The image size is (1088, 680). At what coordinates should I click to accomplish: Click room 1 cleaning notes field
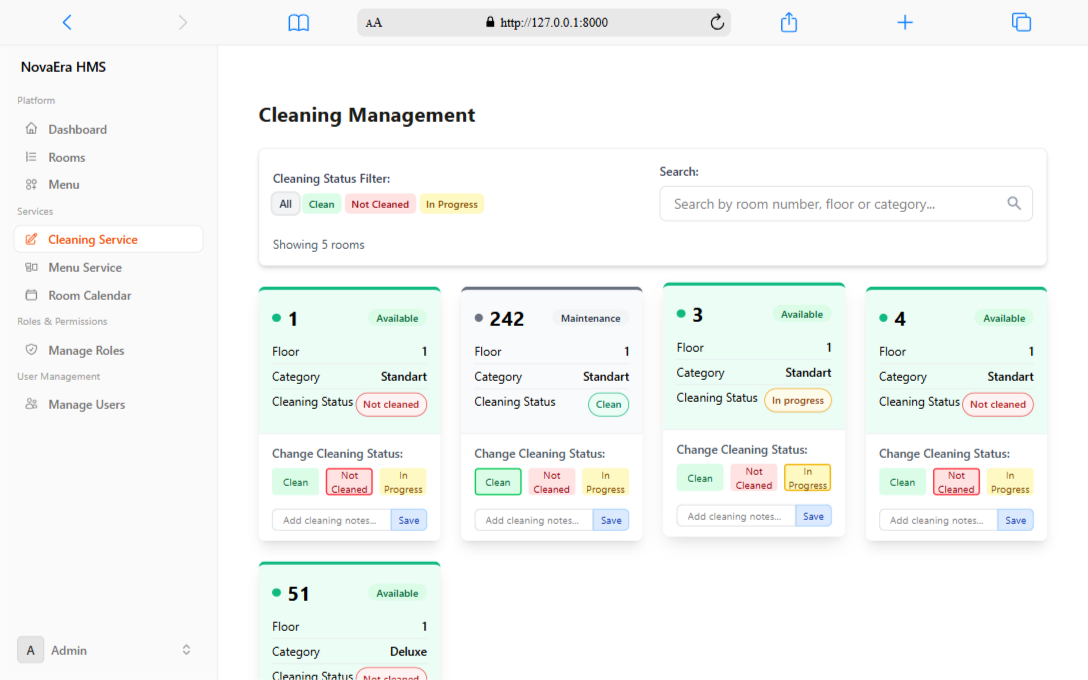(332, 520)
